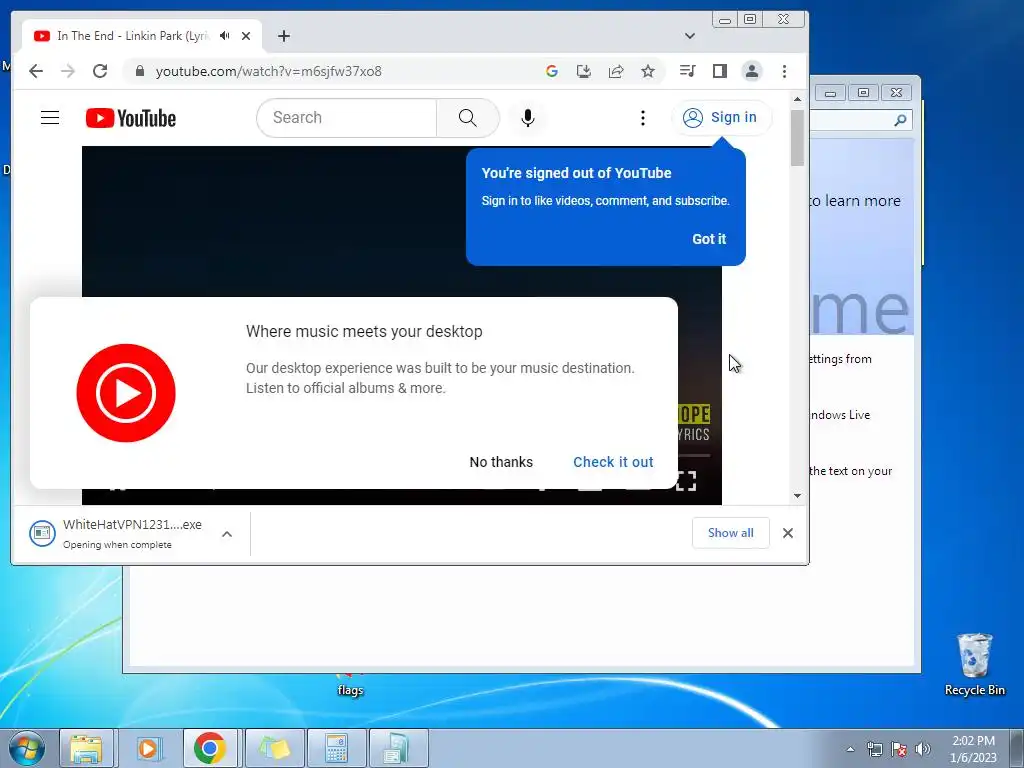This screenshot has width=1024, height=768.
Task: Decline with No thanks
Action: 501,462
